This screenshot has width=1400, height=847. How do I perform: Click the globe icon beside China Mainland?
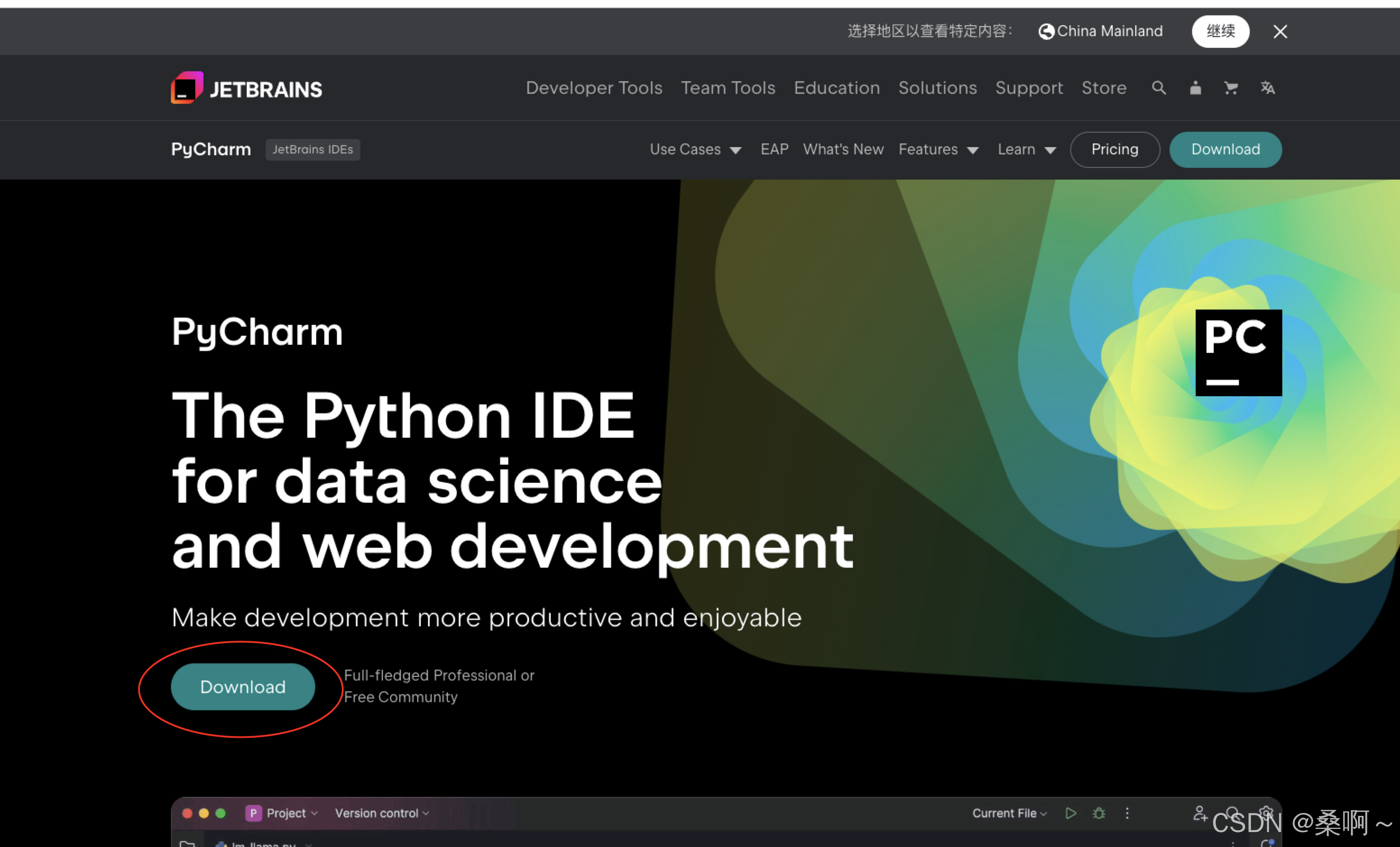pyautogui.click(x=1046, y=31)
